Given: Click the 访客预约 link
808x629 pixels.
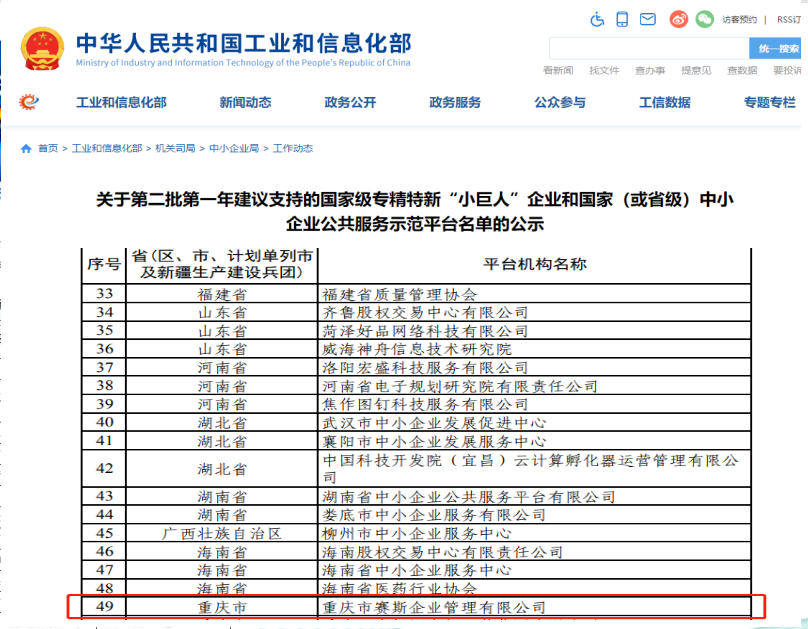Looking at the screenshot, I should click(738, 19).
